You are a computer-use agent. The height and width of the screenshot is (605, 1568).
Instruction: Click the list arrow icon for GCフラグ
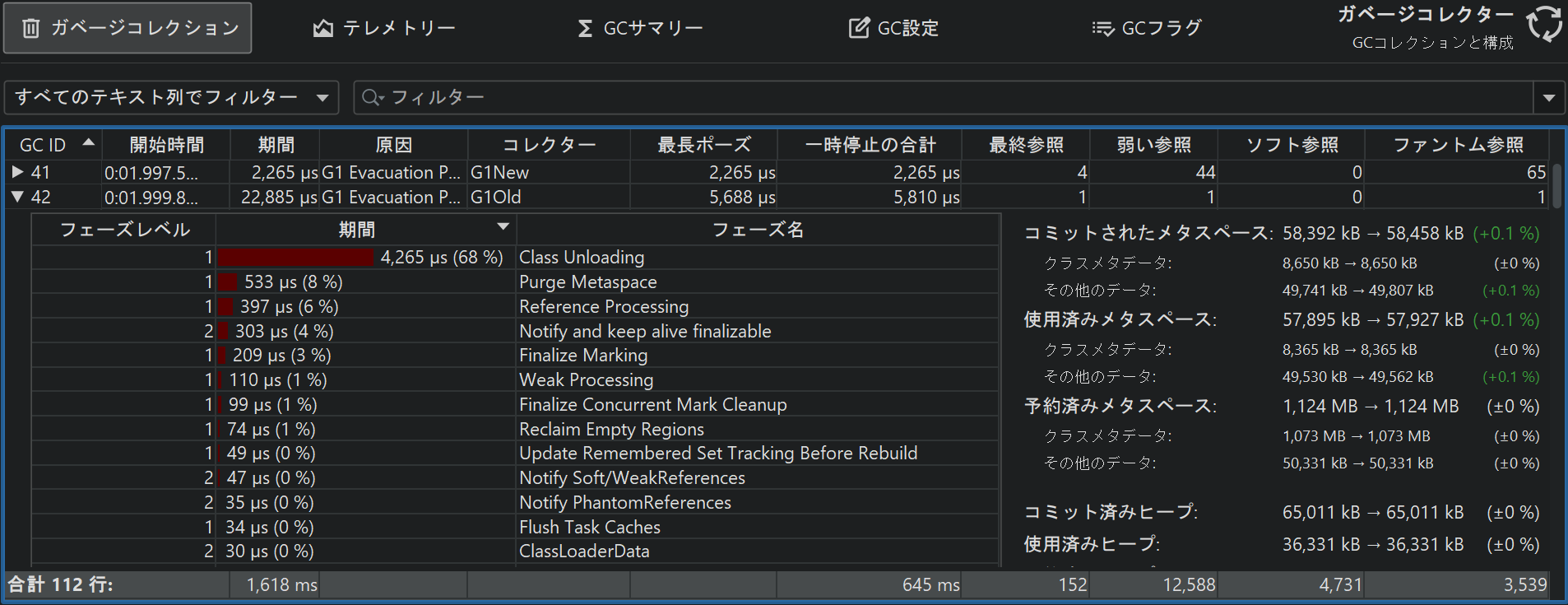tap(1102, 29)
